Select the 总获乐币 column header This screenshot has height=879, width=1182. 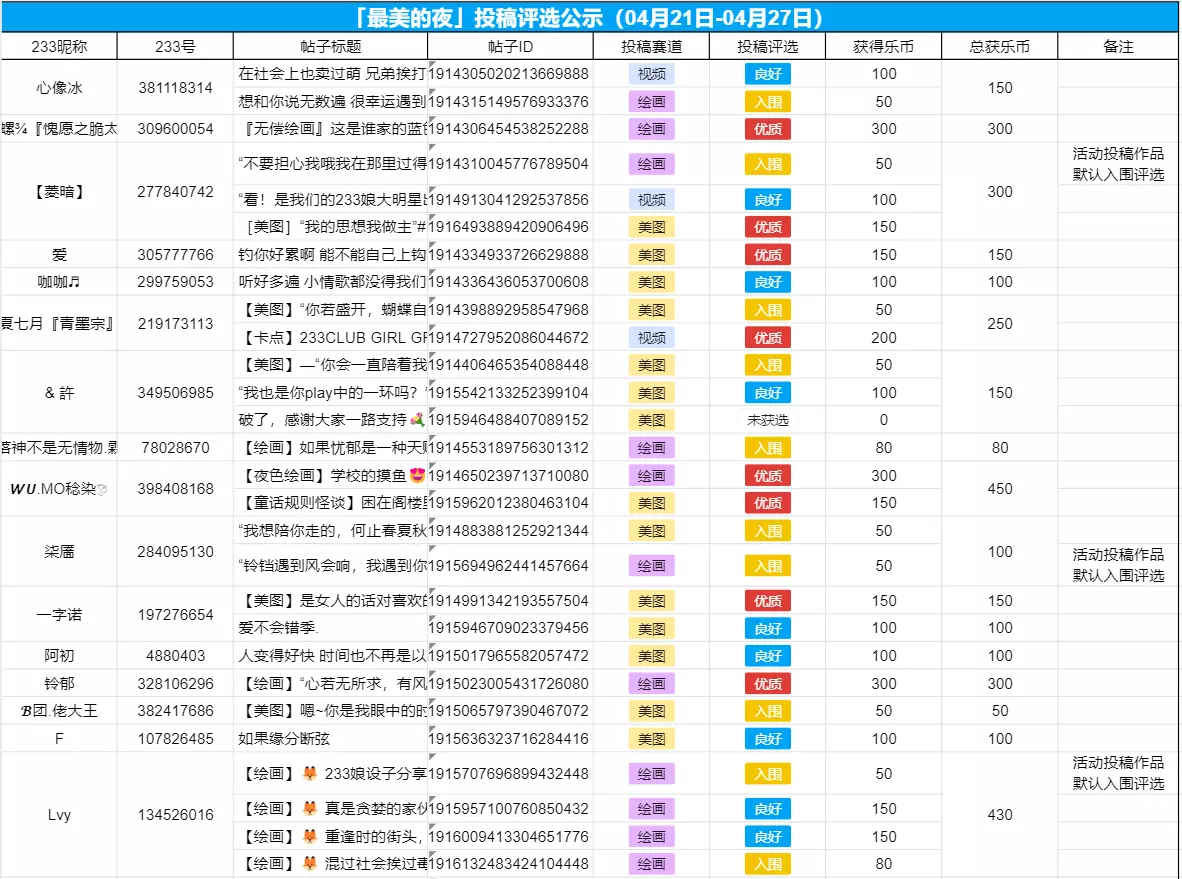point(1000,46)
